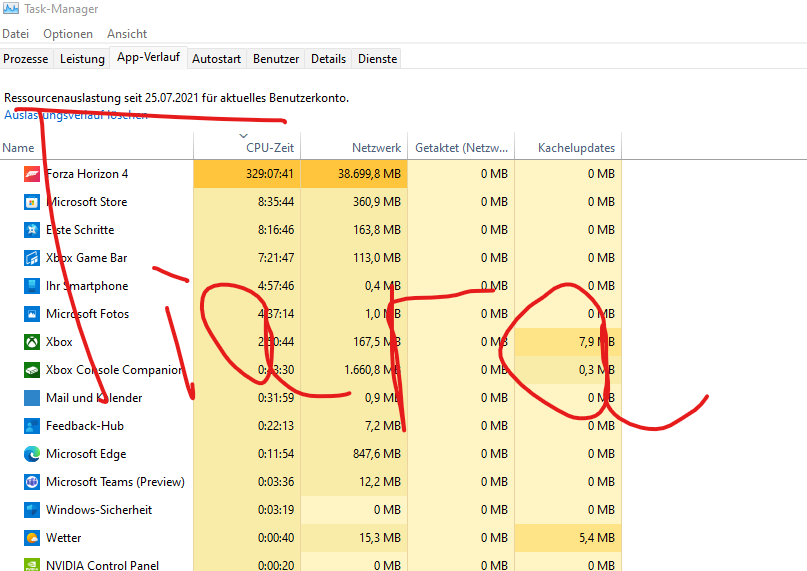Image resolution: width=807 pixels, height=571 pixels.
Task: Click the Microsoft Edge icon
Action: (32, 454)
